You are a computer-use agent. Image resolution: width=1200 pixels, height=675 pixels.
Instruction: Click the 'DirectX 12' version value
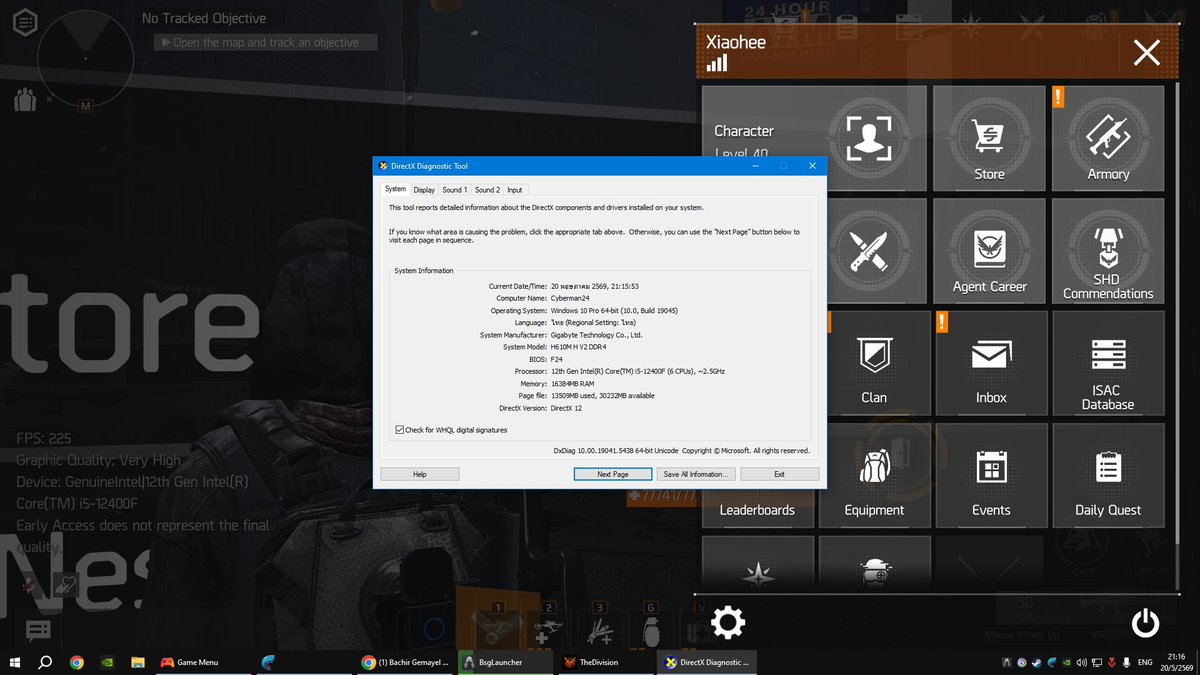(x=567, y=408)
